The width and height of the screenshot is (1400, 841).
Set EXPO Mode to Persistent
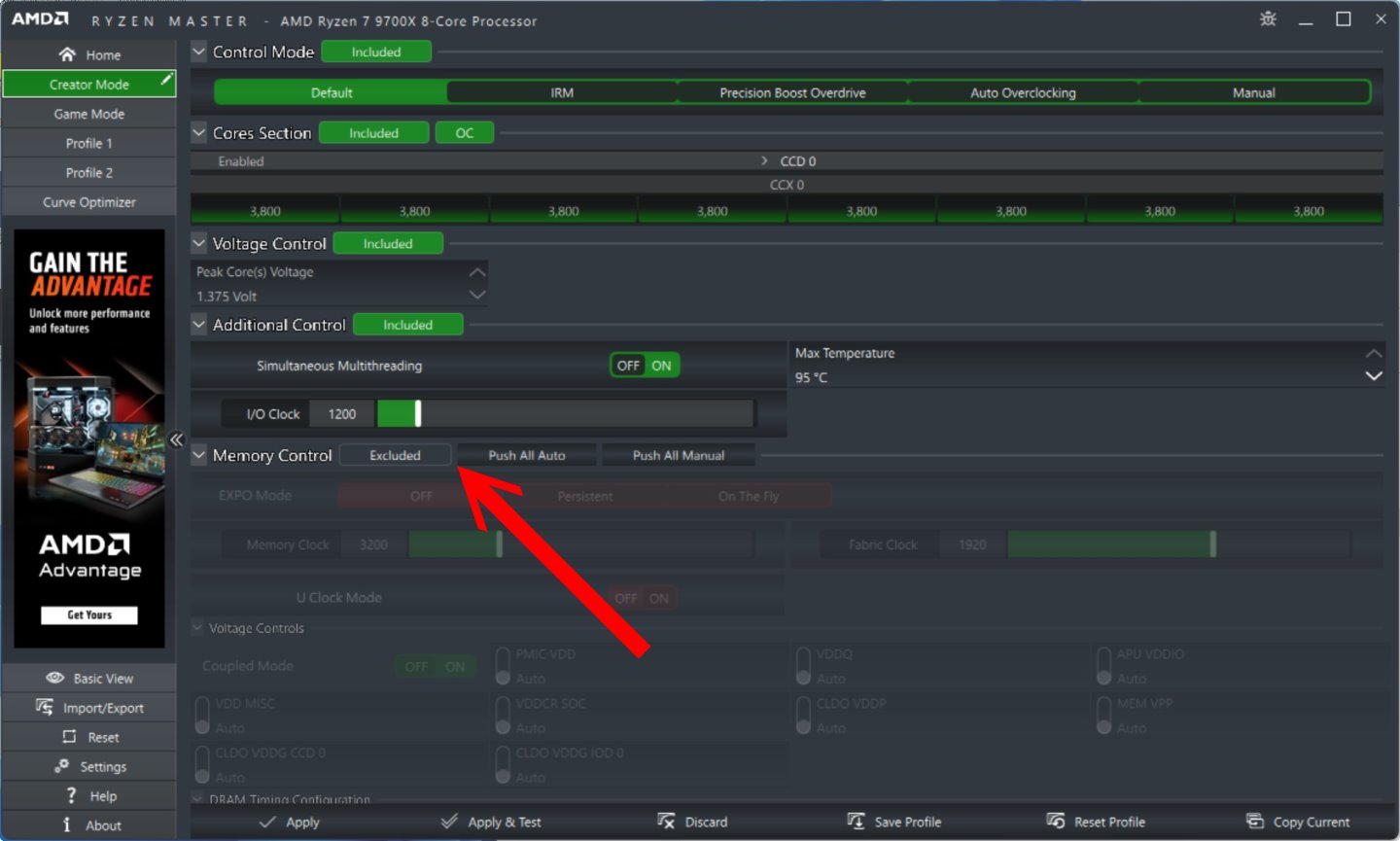[x=585, y=496]
